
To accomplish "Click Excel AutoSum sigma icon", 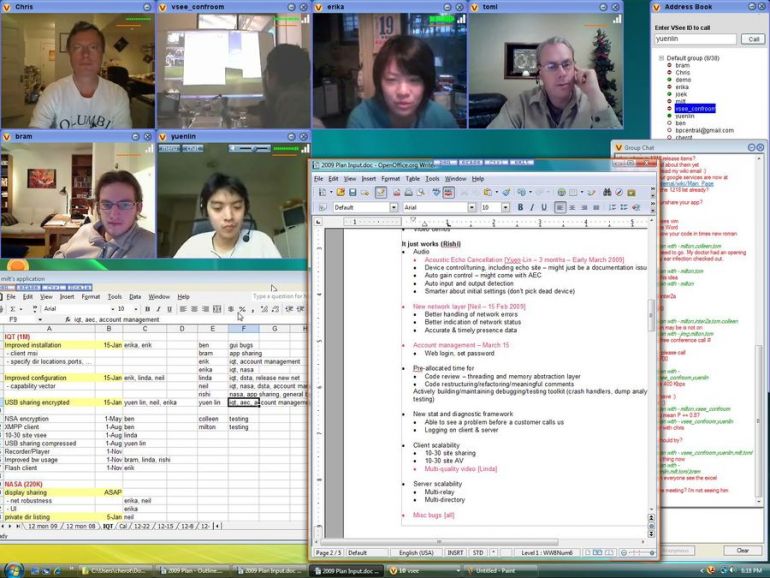I will pyautogui.click(x=13, y=309).
